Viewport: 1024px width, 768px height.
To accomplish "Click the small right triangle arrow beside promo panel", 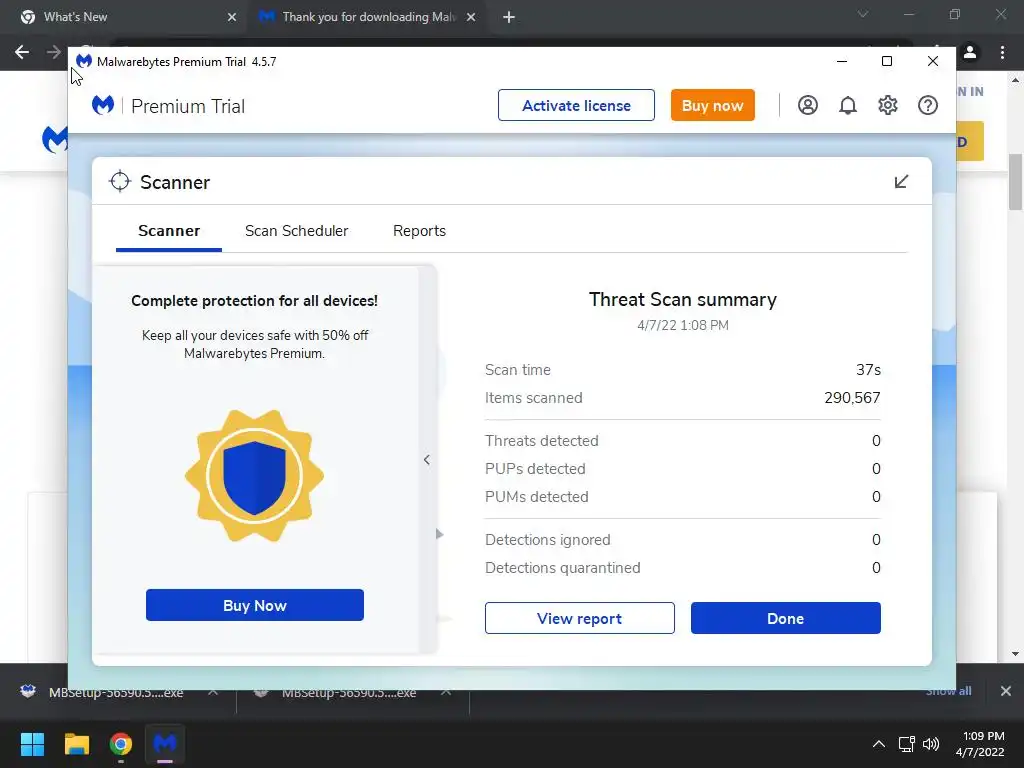I will click(440, 534).
